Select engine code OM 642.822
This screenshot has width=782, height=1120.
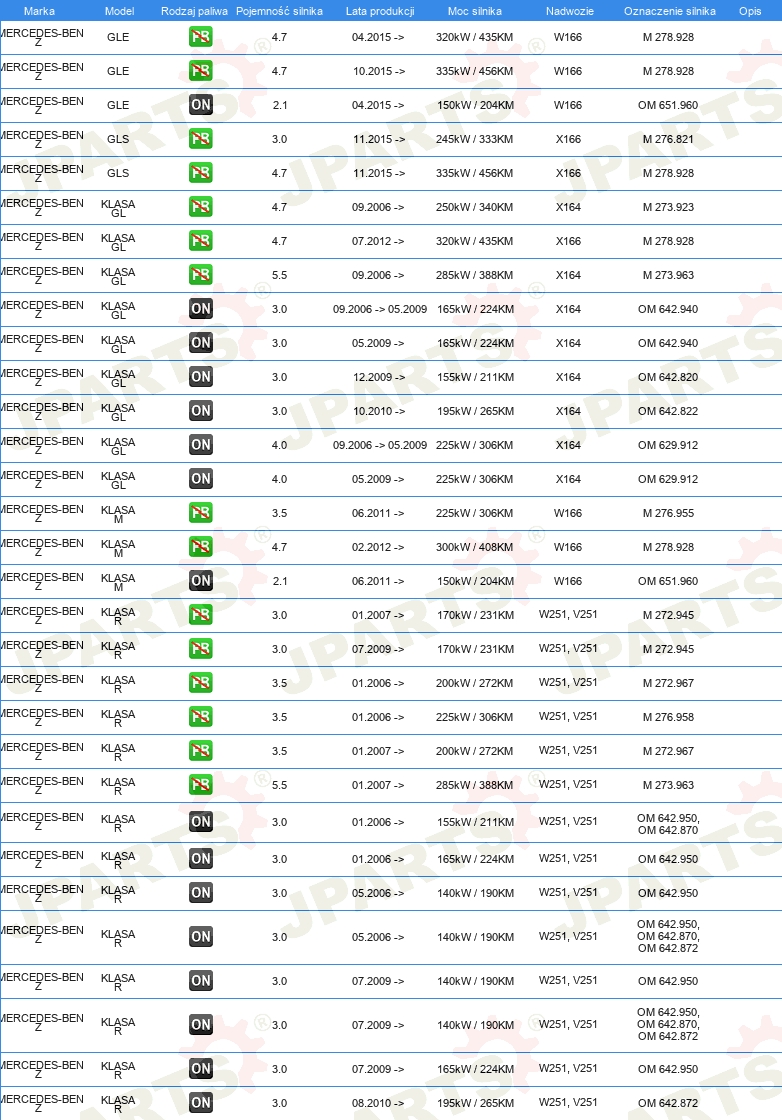(668, 411)
